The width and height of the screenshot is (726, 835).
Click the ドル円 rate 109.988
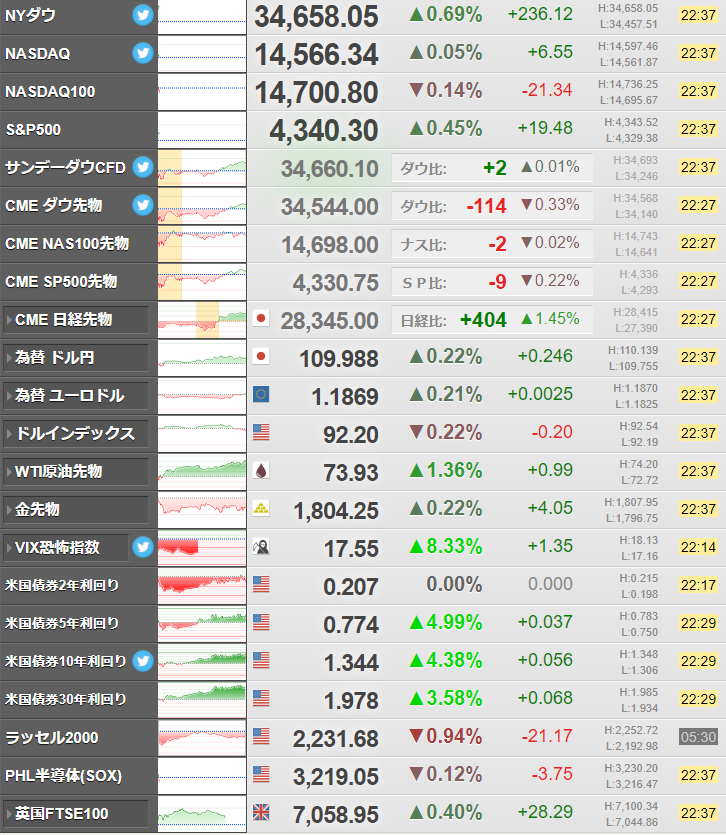[339, 359]
